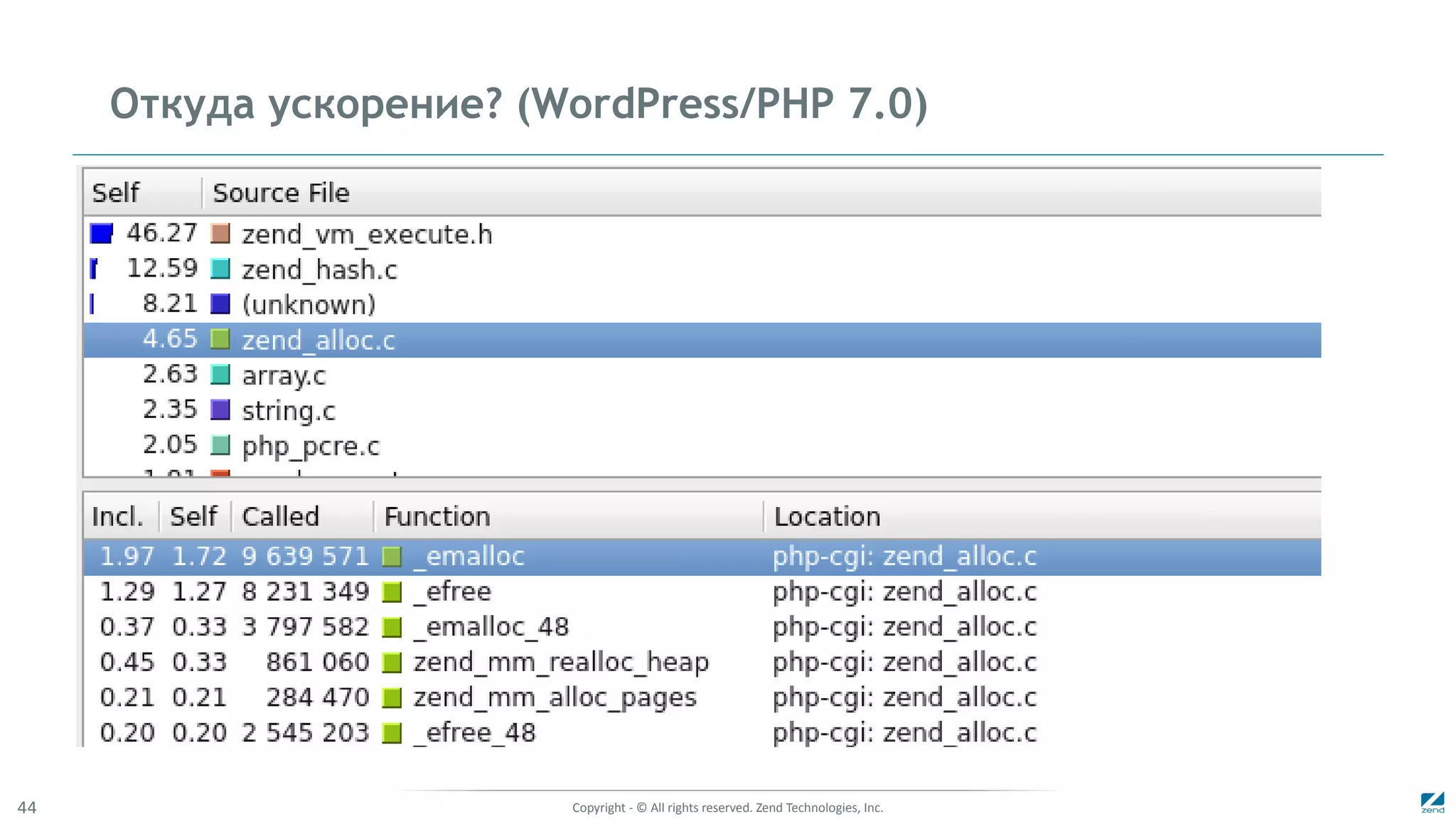
Task: Click the 0.37 inclusive cost value
Action: 127,626
